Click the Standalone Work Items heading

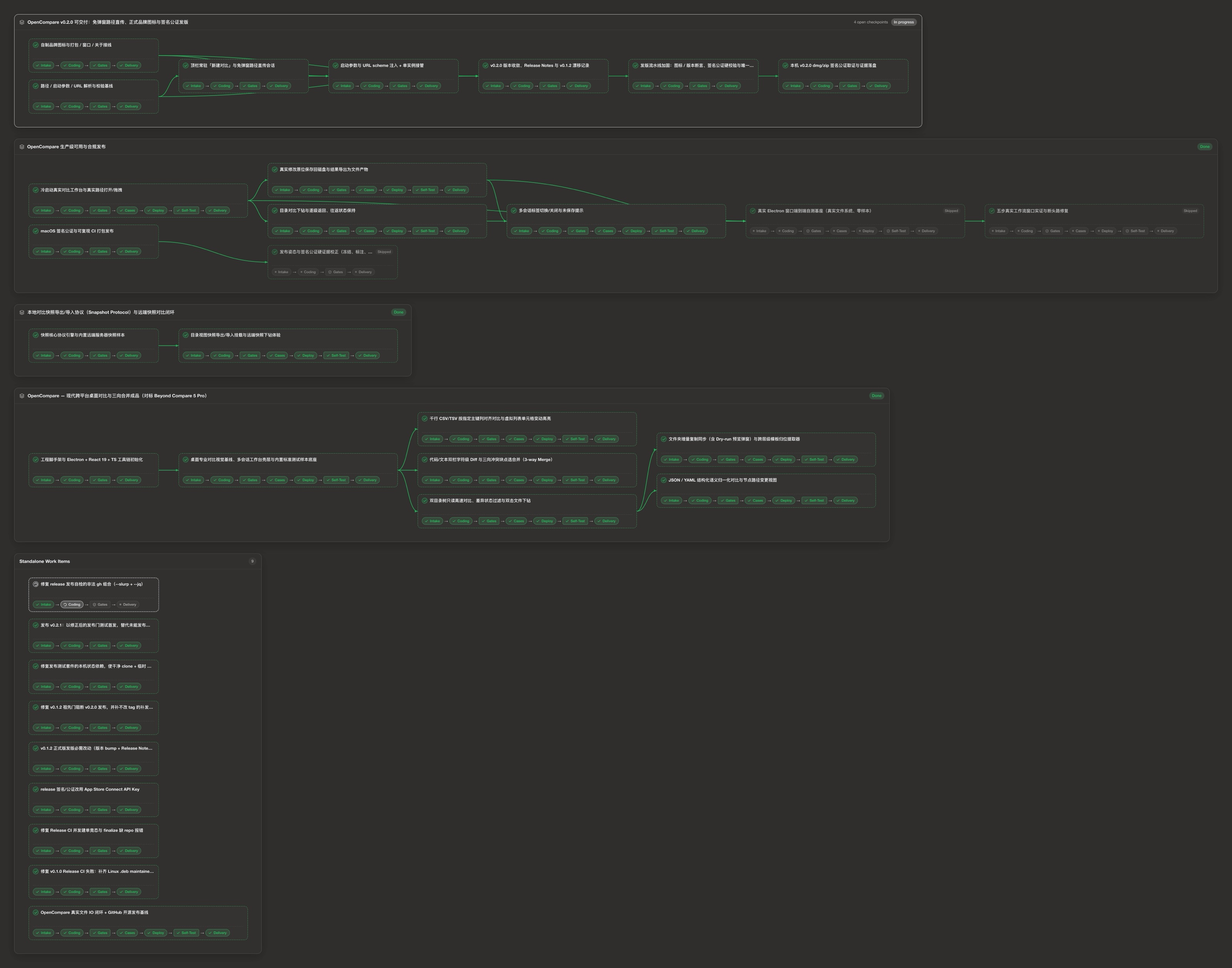tap(45, 562)
